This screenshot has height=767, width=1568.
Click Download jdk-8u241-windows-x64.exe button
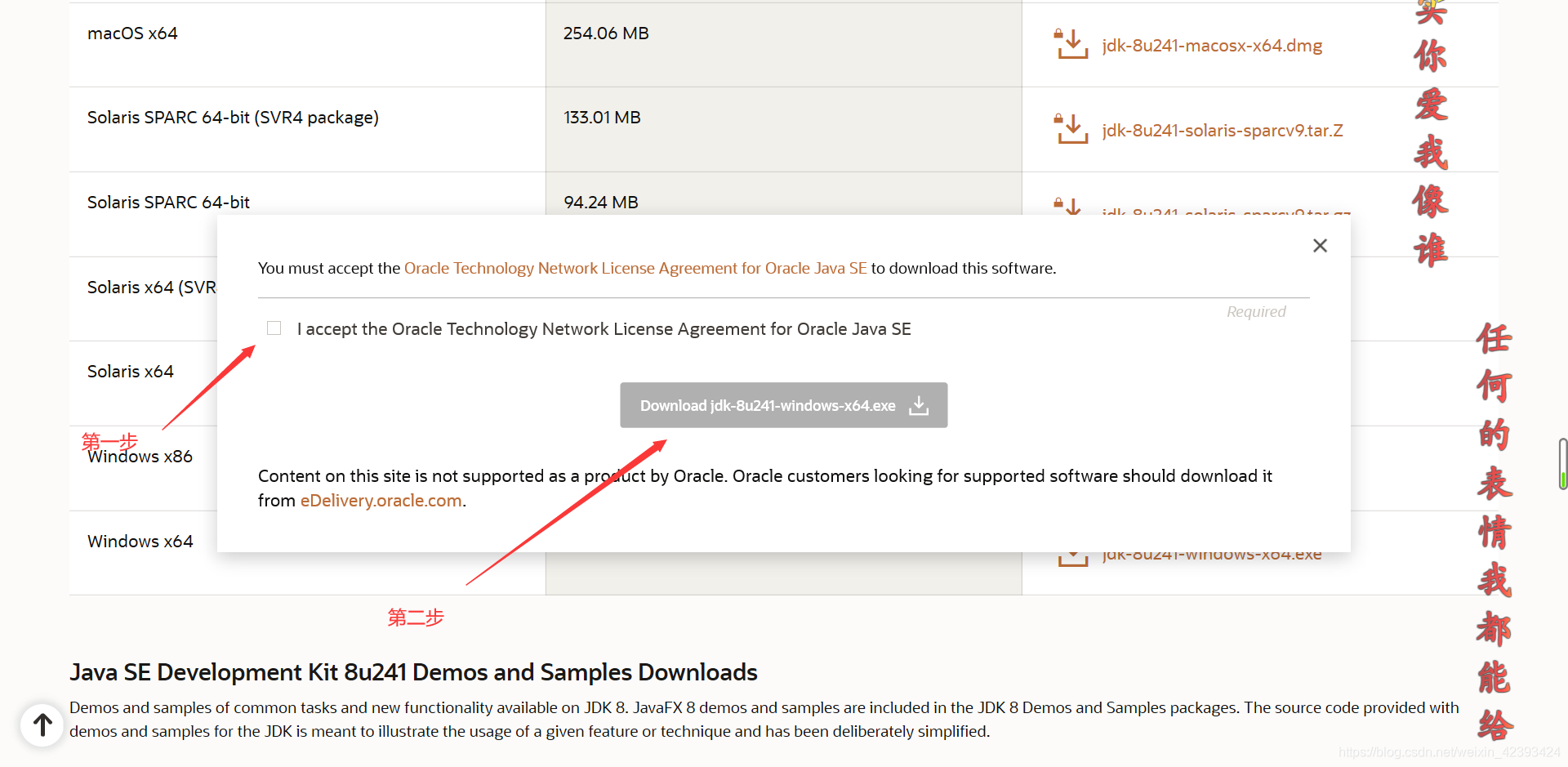tap(784, 405)
